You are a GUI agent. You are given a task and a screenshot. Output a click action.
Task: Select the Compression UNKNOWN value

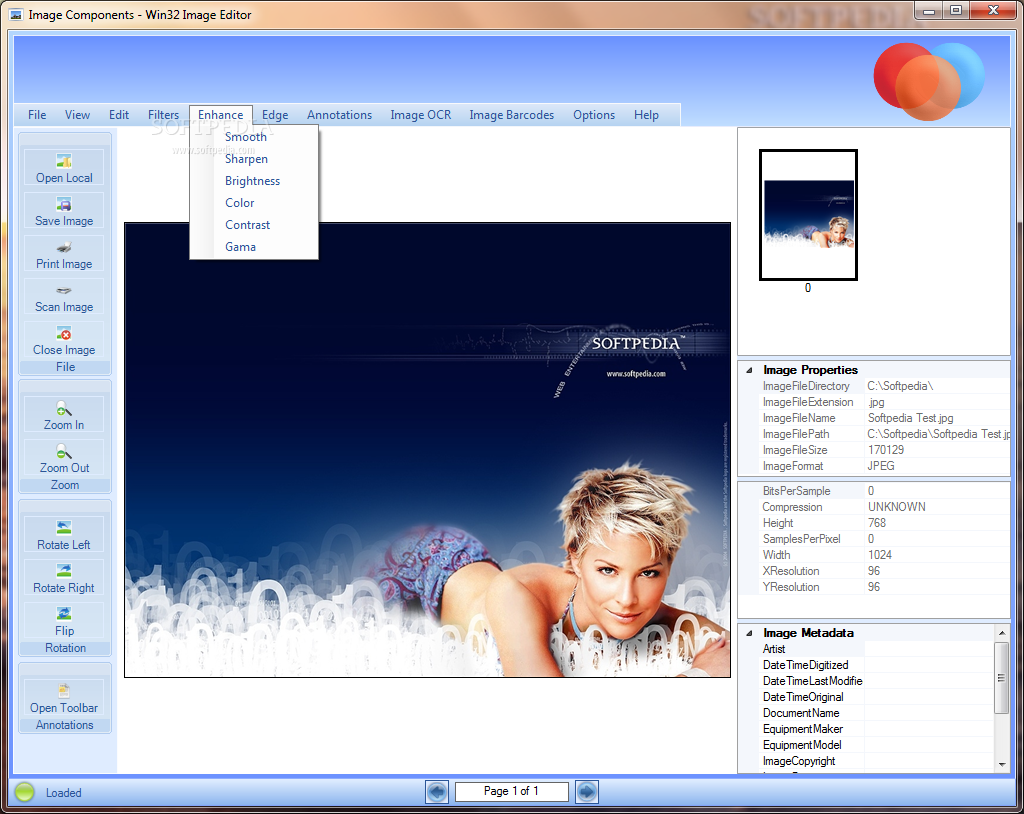(897, 507)
